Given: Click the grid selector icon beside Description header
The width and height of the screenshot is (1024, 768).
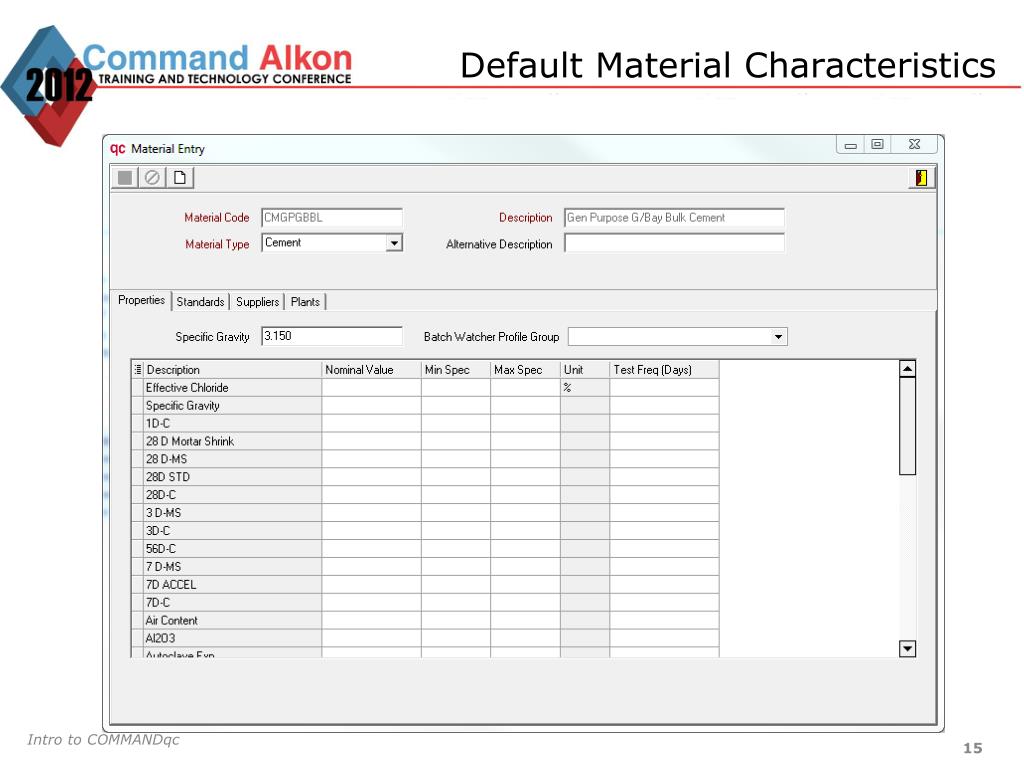Looking at the screenshot, I should pos(138,370).
